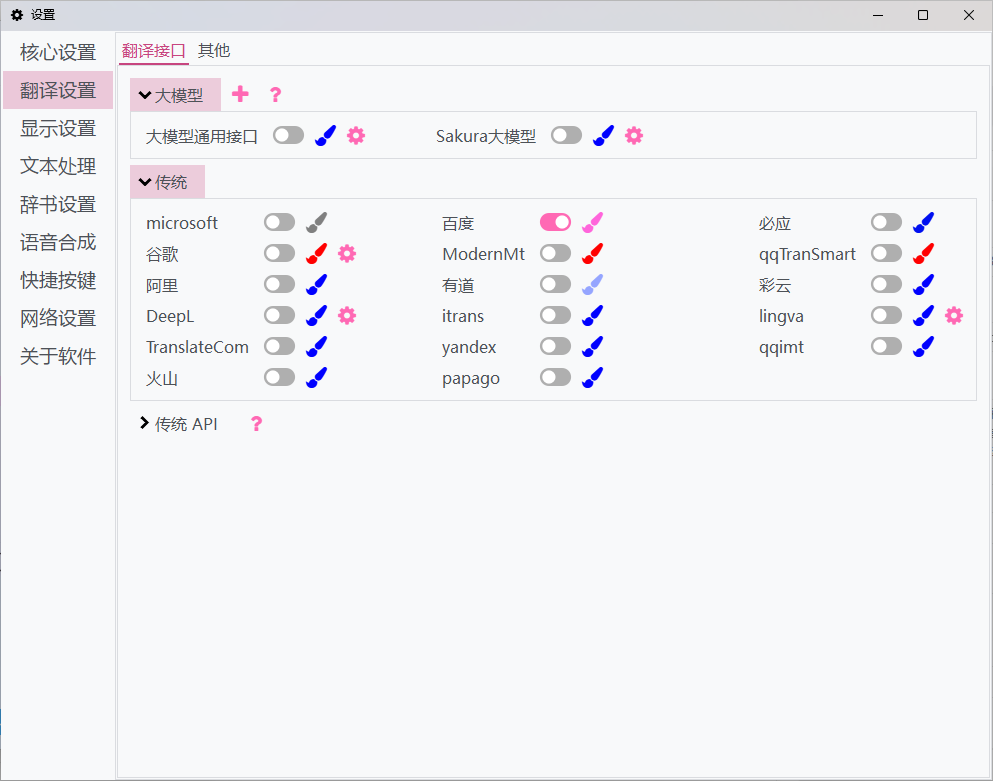Click the brush icon next to Sakura大模型
This screenshot has width=993, height=781.
coord(603,135)
